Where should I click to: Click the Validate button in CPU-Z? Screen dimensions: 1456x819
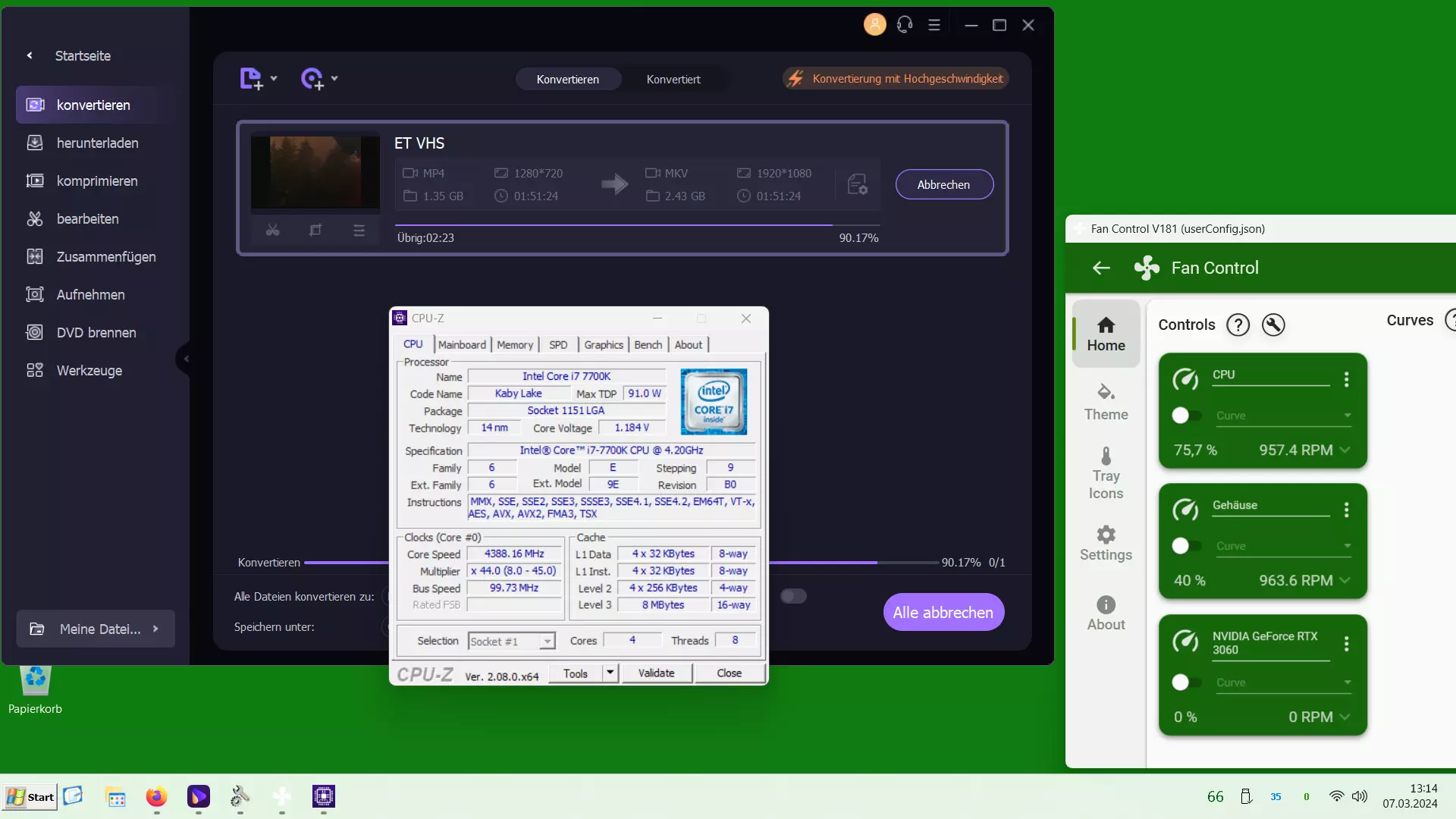656,673
